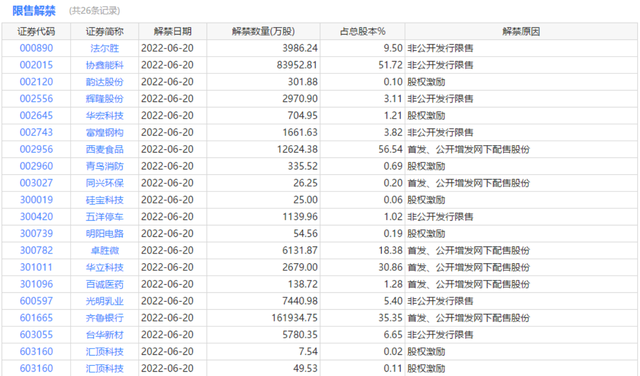The height and width of the screenshot is (376, 640).
Task: Open stock code link 002556
Action: 36,99
